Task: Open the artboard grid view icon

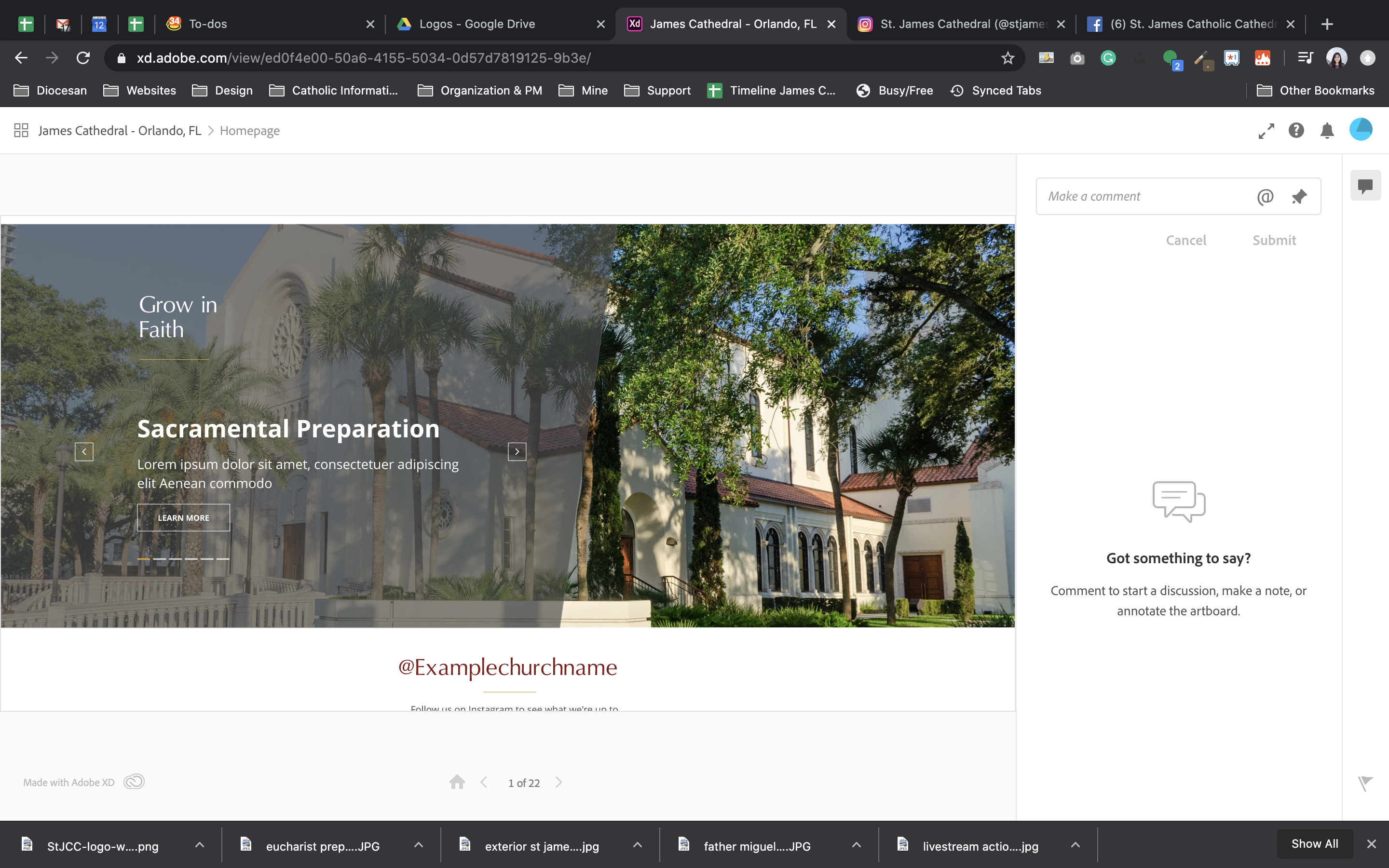Action: 21,130
